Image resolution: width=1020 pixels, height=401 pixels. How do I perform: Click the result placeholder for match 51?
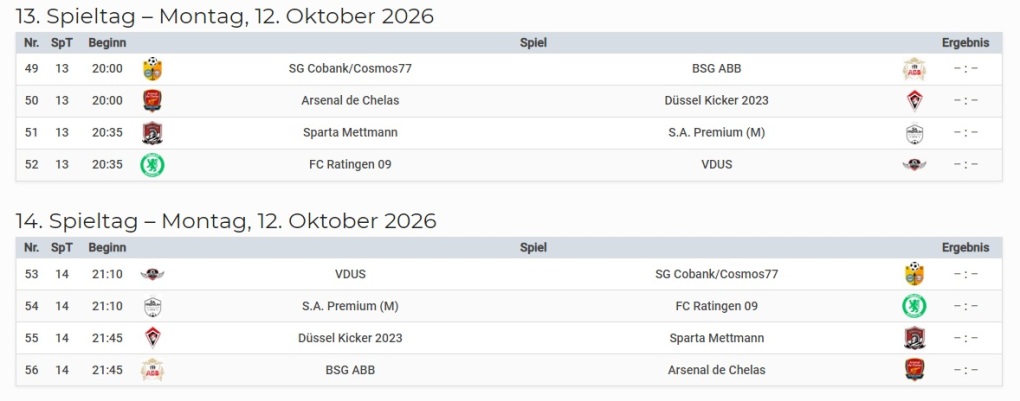point(965,133)
